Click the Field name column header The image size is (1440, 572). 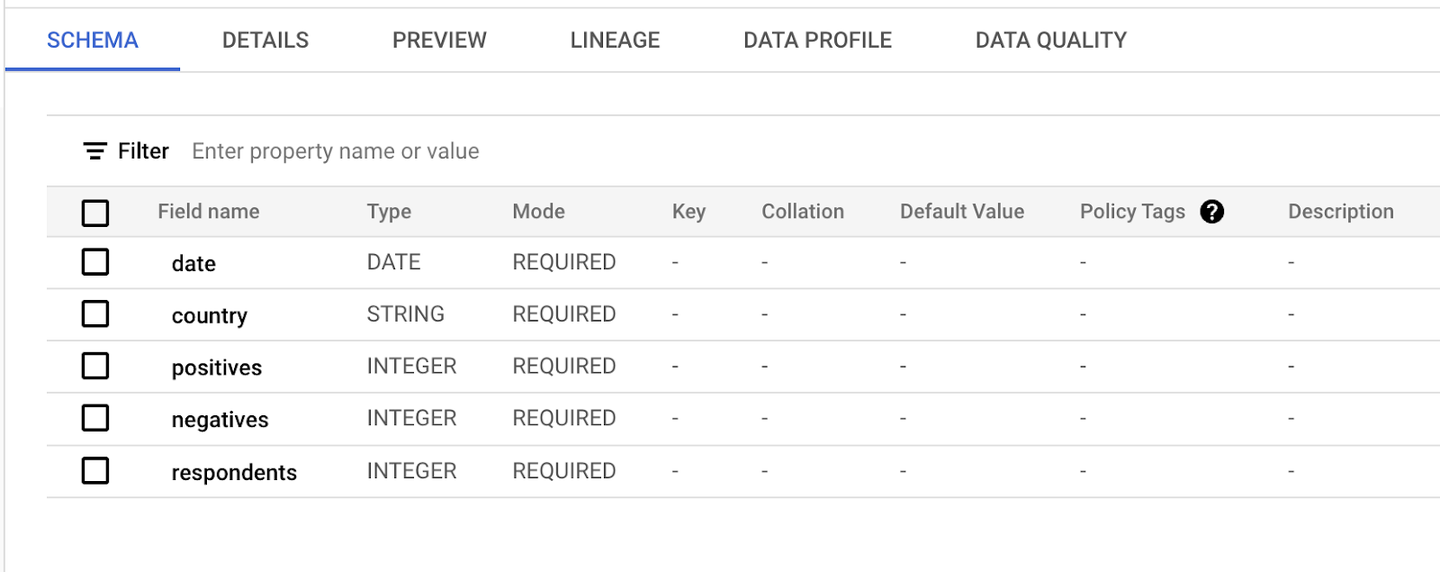coord(208,212)
